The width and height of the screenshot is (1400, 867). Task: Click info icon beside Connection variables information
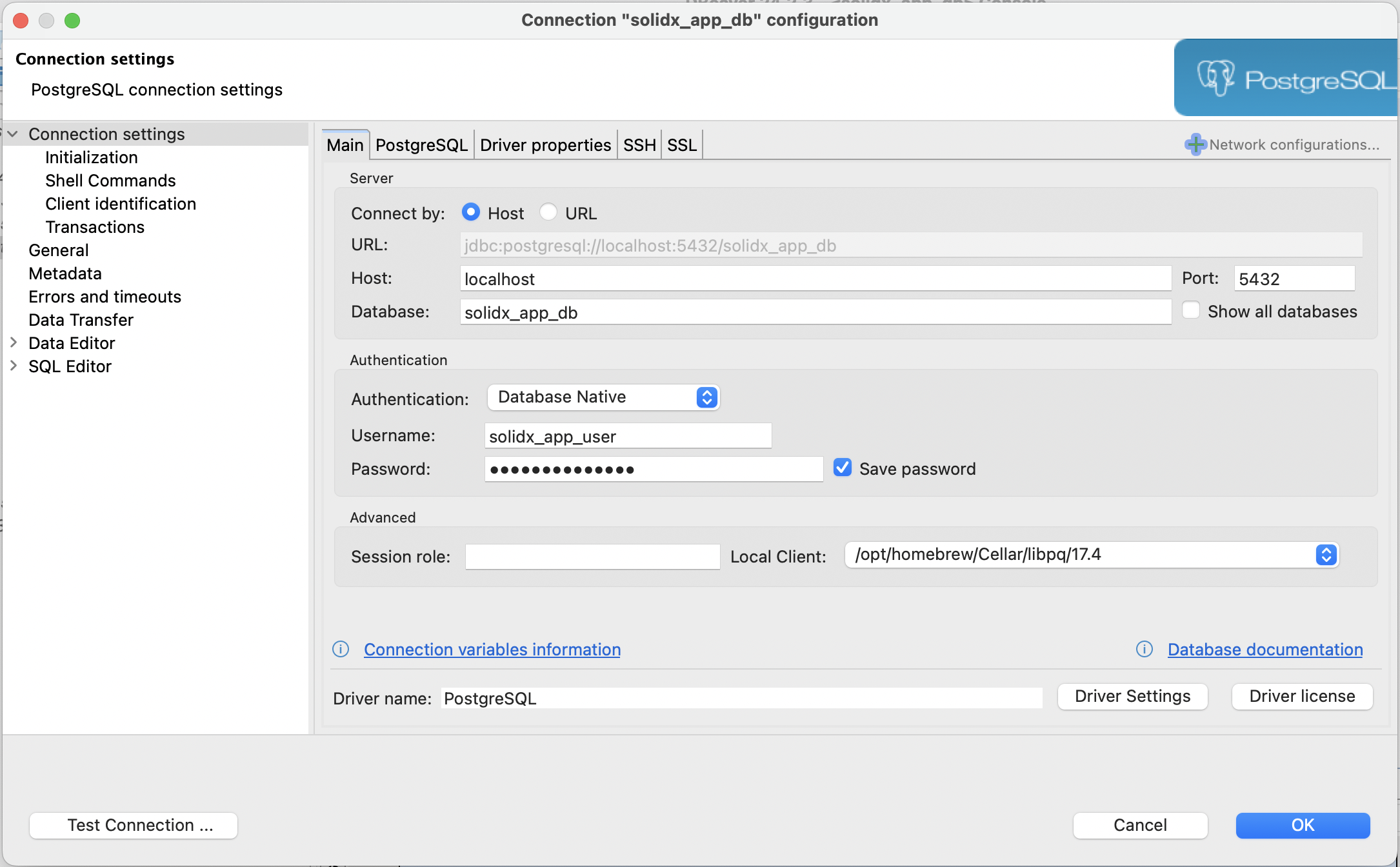[x=341, y=649]
